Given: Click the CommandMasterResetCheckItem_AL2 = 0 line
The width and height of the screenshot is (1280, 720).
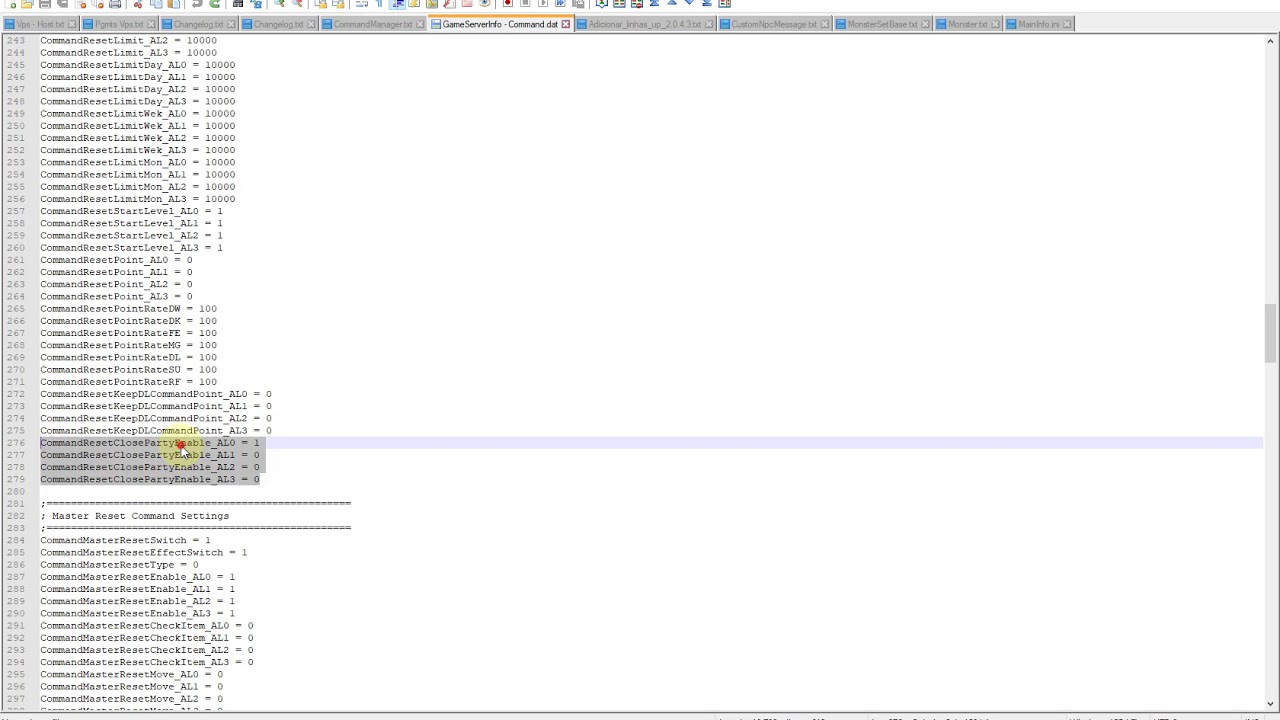Looking at the screenshot, I should (x=146, y=650).
